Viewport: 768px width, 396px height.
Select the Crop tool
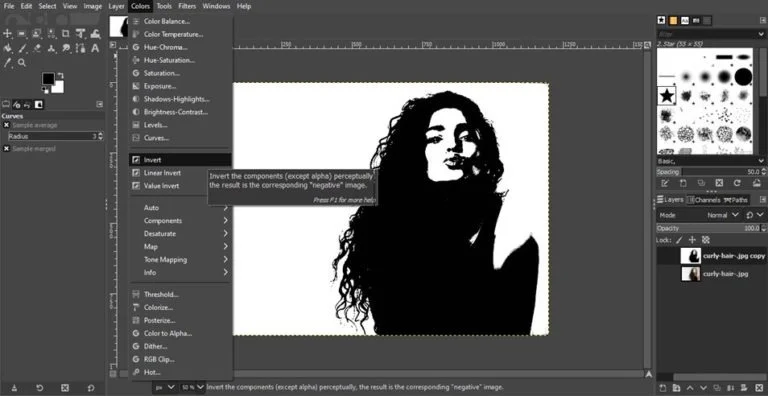point(65,33)
